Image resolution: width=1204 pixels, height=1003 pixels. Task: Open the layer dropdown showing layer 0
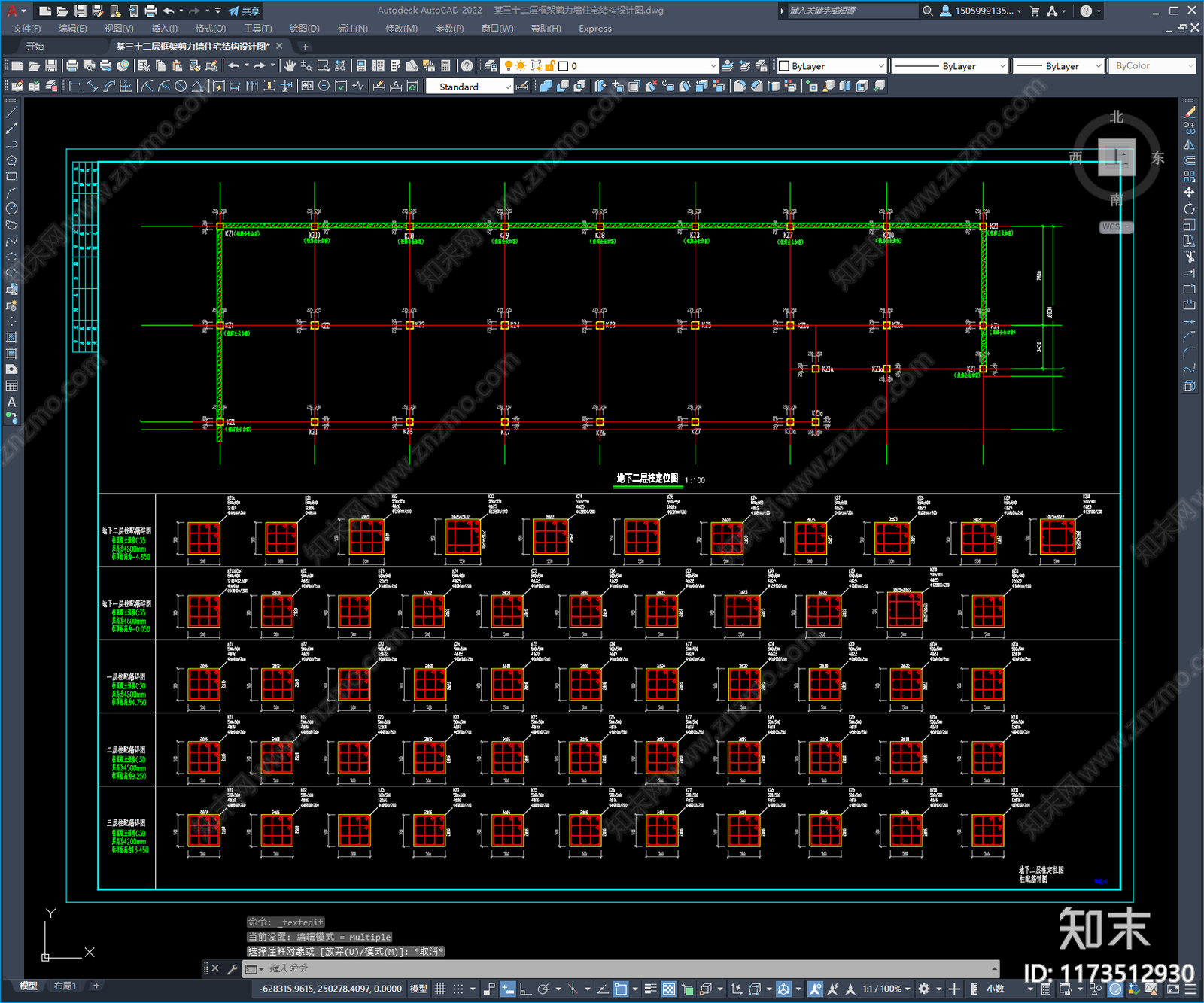point(610,66)
